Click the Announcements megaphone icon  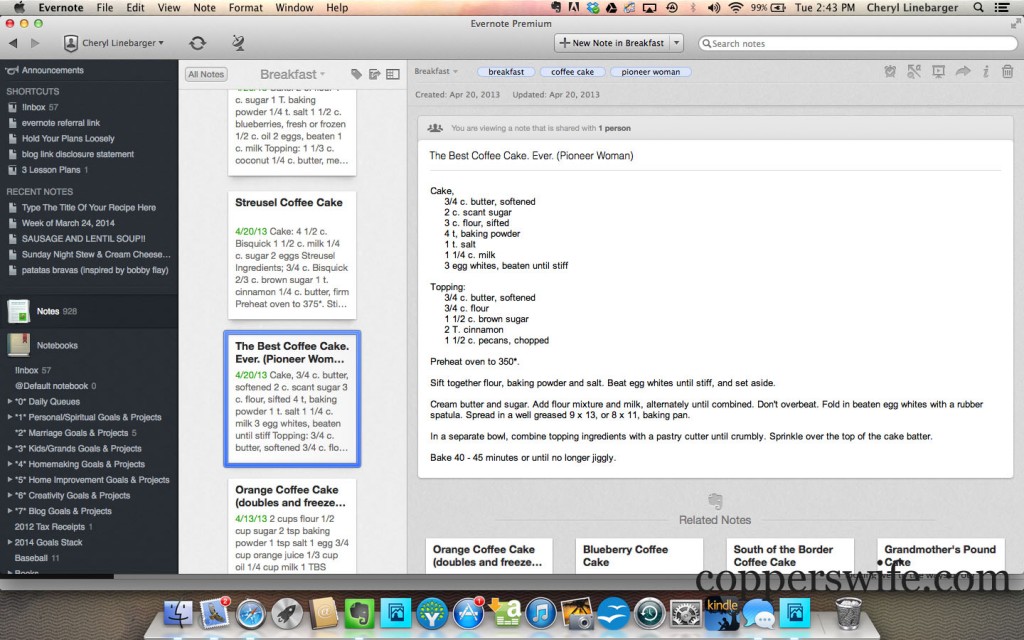(x=11, y=71)
